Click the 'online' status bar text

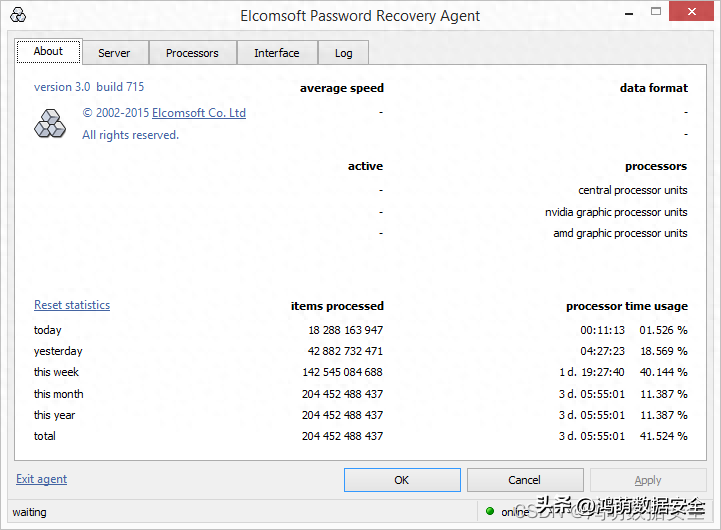tap(515, 512)
